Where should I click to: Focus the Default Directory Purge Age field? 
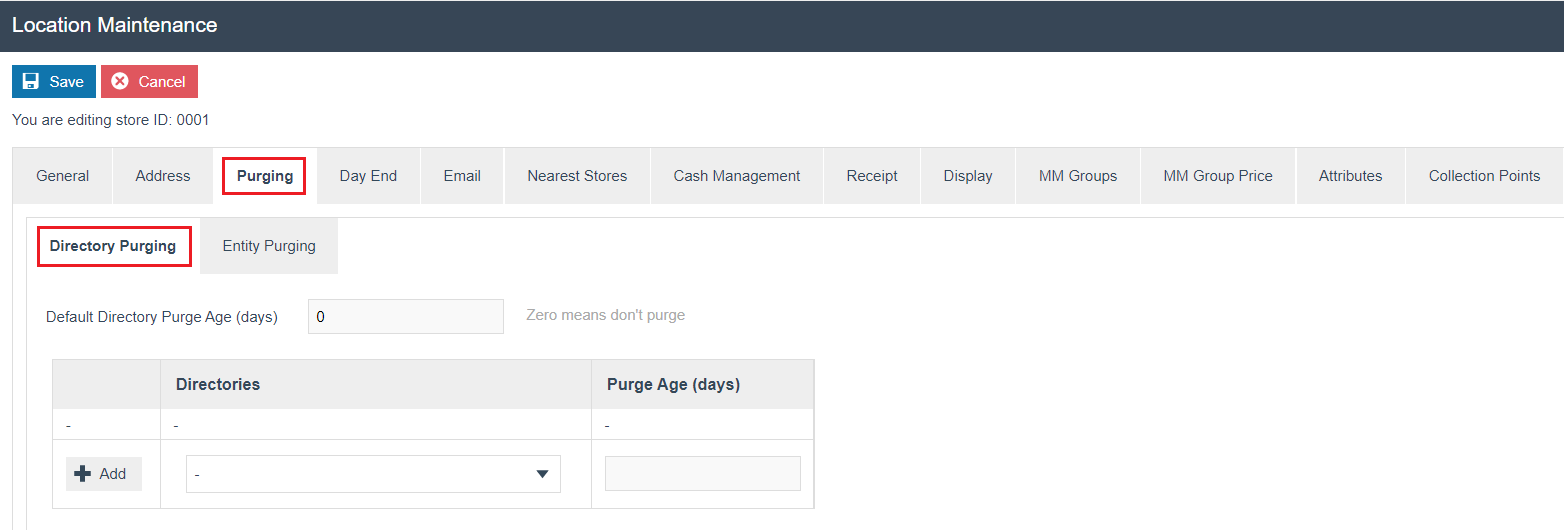click(x=406, y=316)
